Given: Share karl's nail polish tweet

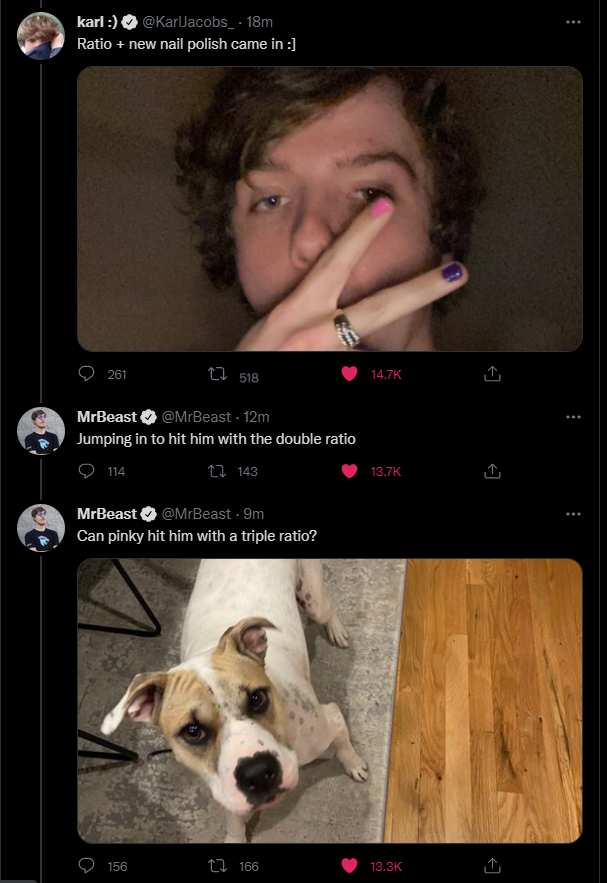Looking at the screenshot, I should (x=491, y=374).
